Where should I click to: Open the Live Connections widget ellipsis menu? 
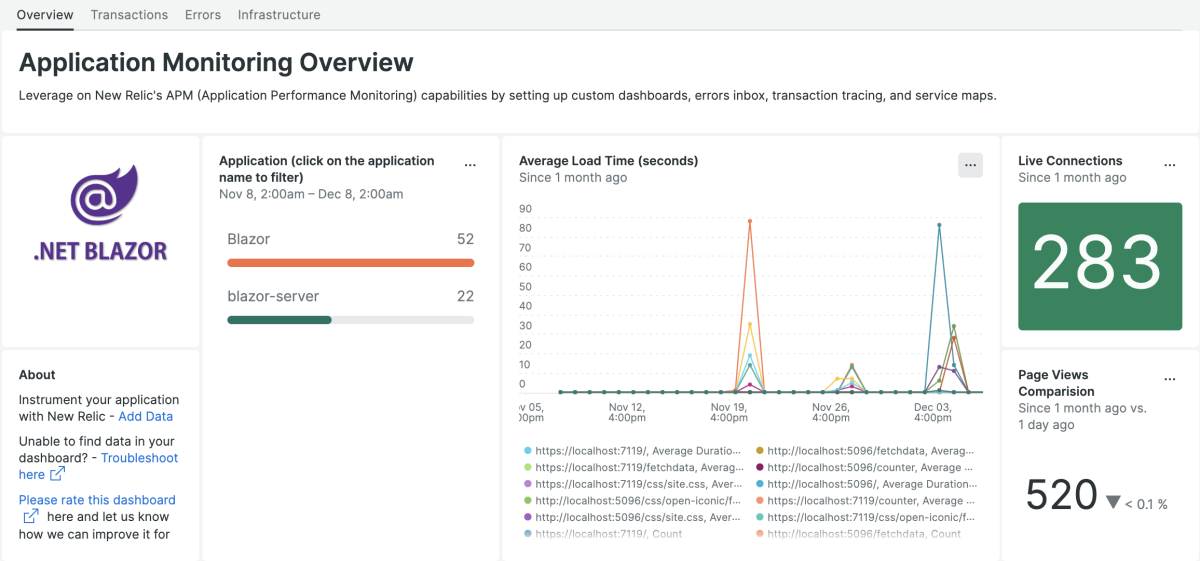click(x=1170, y=165)
